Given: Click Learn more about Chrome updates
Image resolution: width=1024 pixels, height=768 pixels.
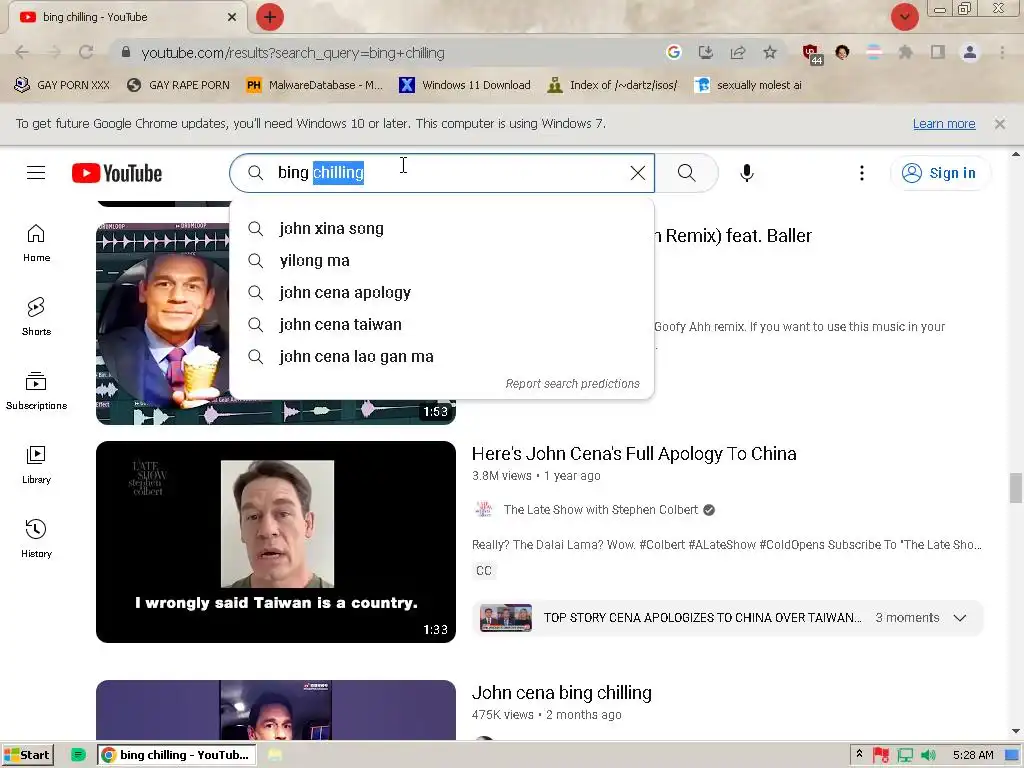Looking at the screenshot, I should tap(944, 124).
